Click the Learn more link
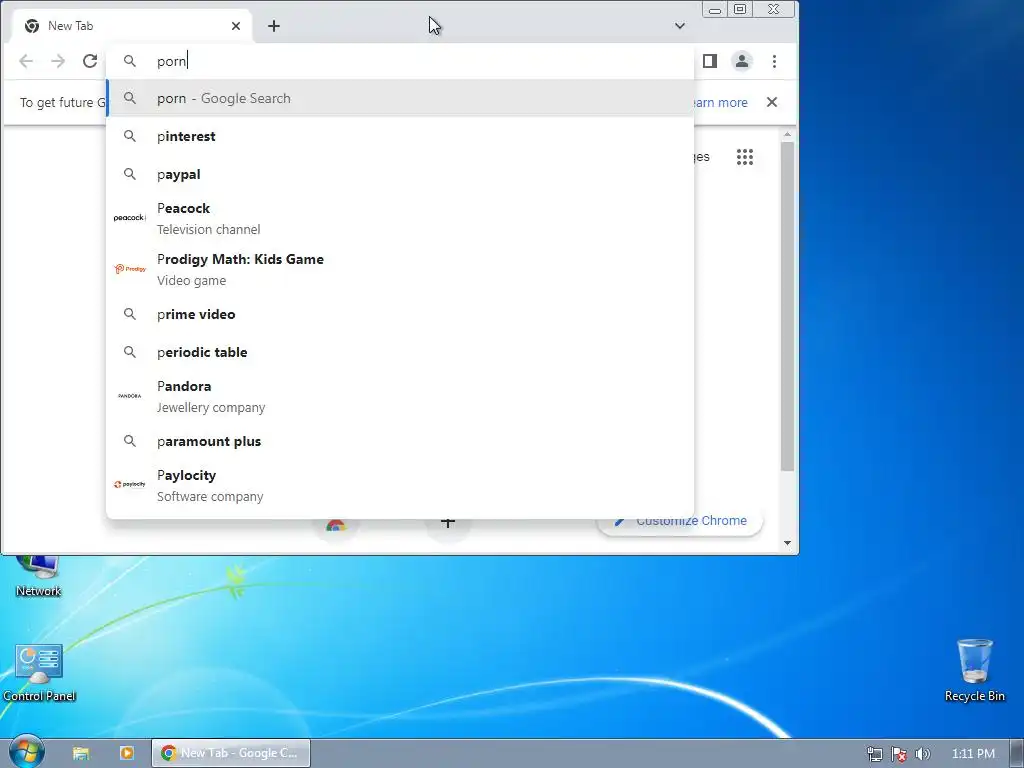Viewport: 1024px width, 768px height. point(720,103)
